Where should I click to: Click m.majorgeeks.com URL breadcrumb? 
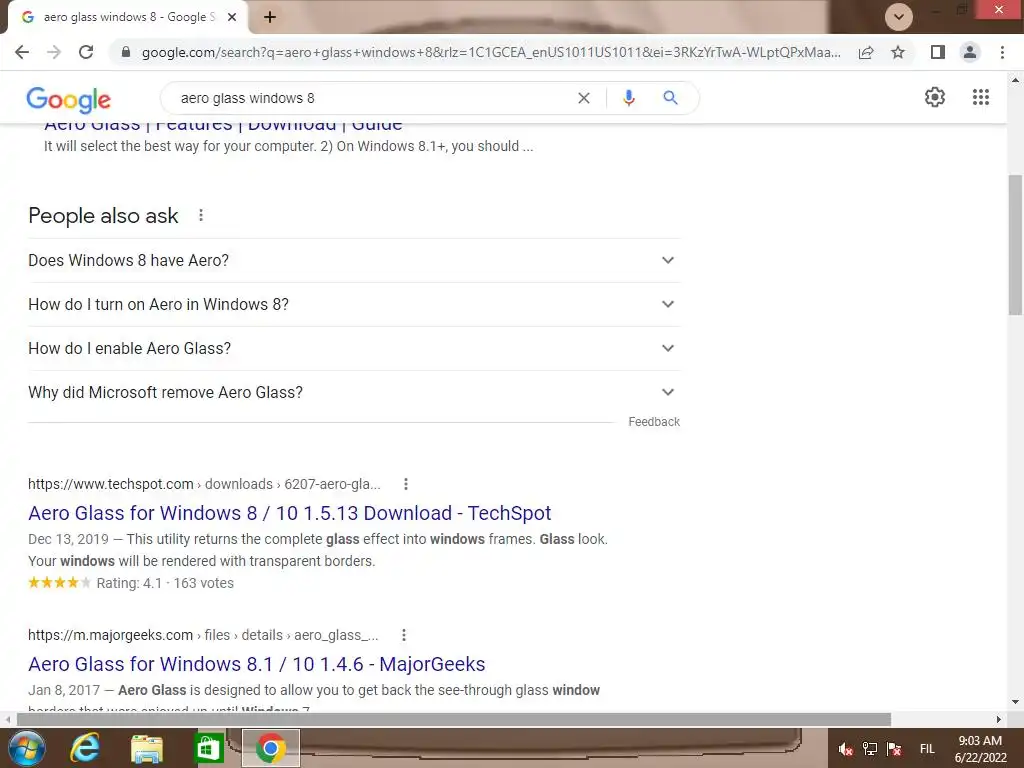203,635
